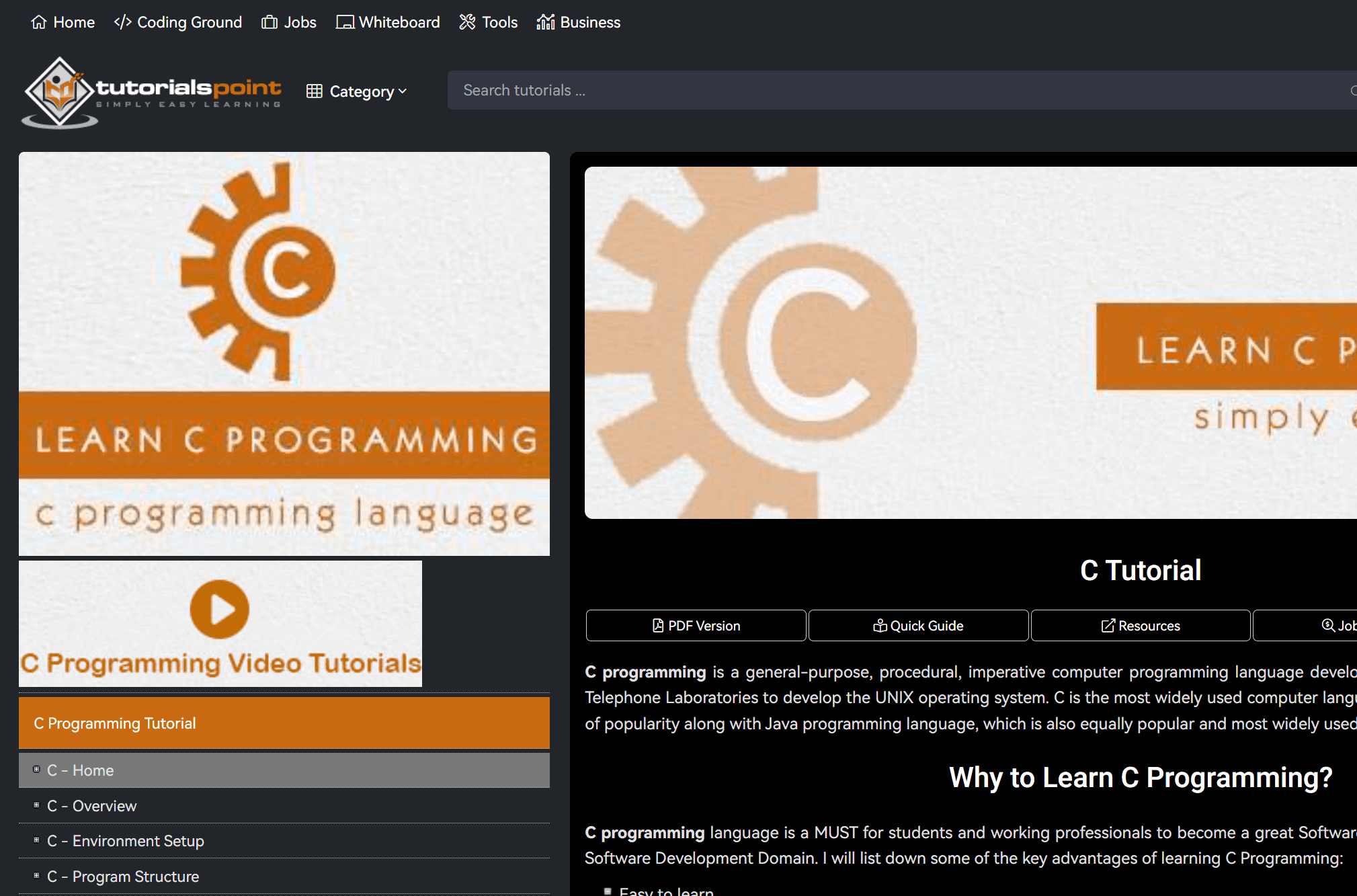Click the C Programming Tutorial orange header
1357x896 pixels.
284,723
